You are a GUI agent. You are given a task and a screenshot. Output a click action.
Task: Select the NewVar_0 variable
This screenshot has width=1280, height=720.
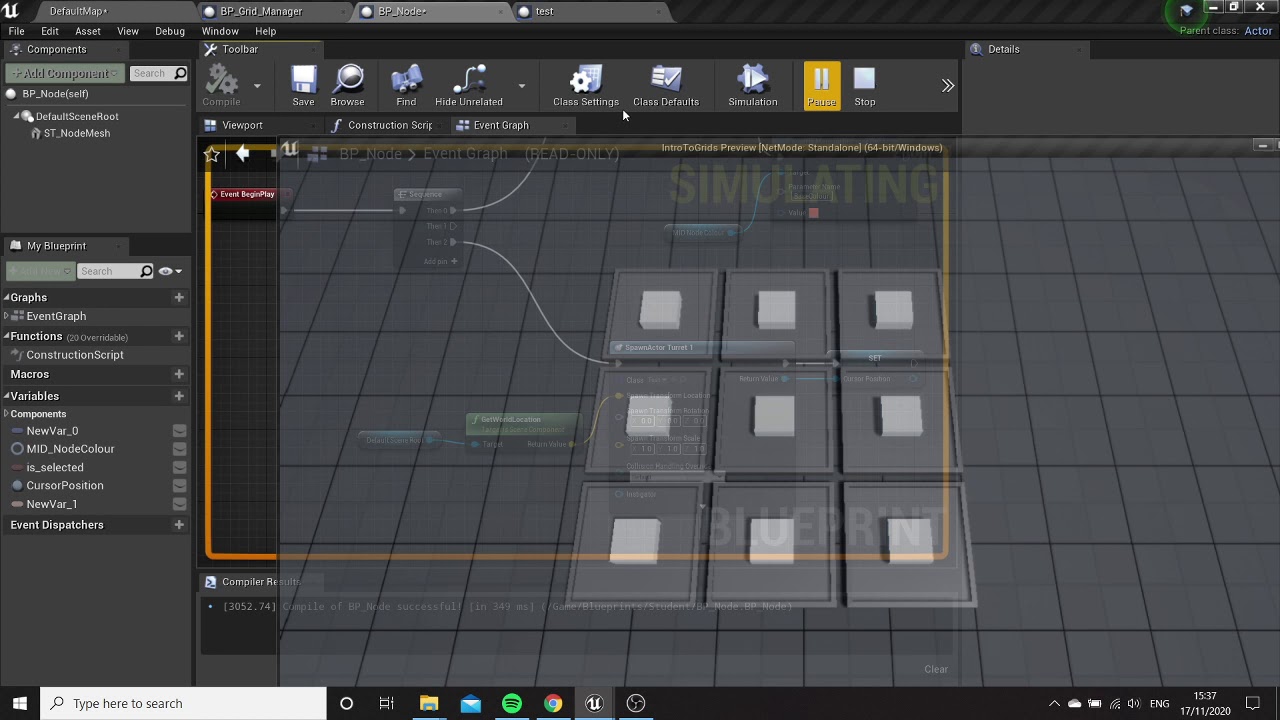point(52,431)
